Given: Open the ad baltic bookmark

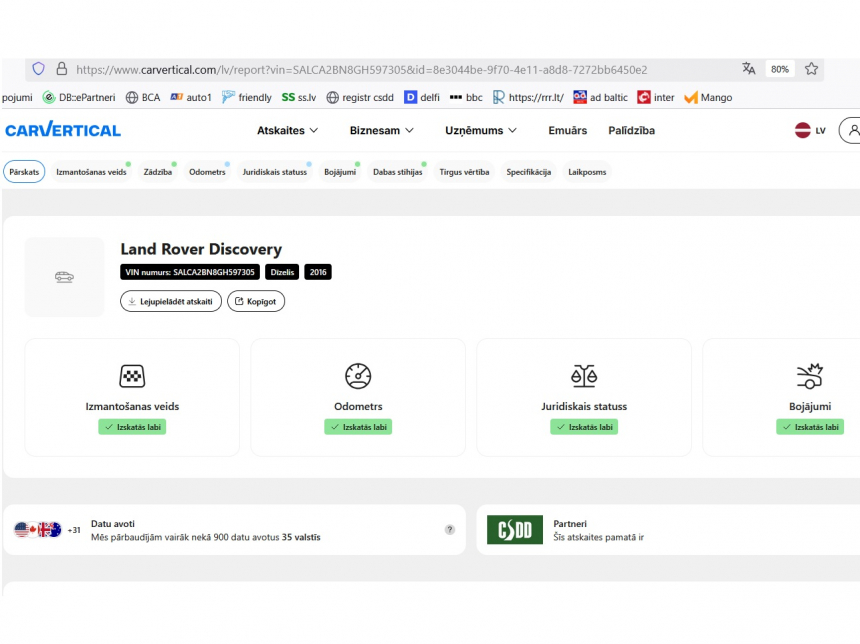Looking at the screenshot, I should point(600,97).
